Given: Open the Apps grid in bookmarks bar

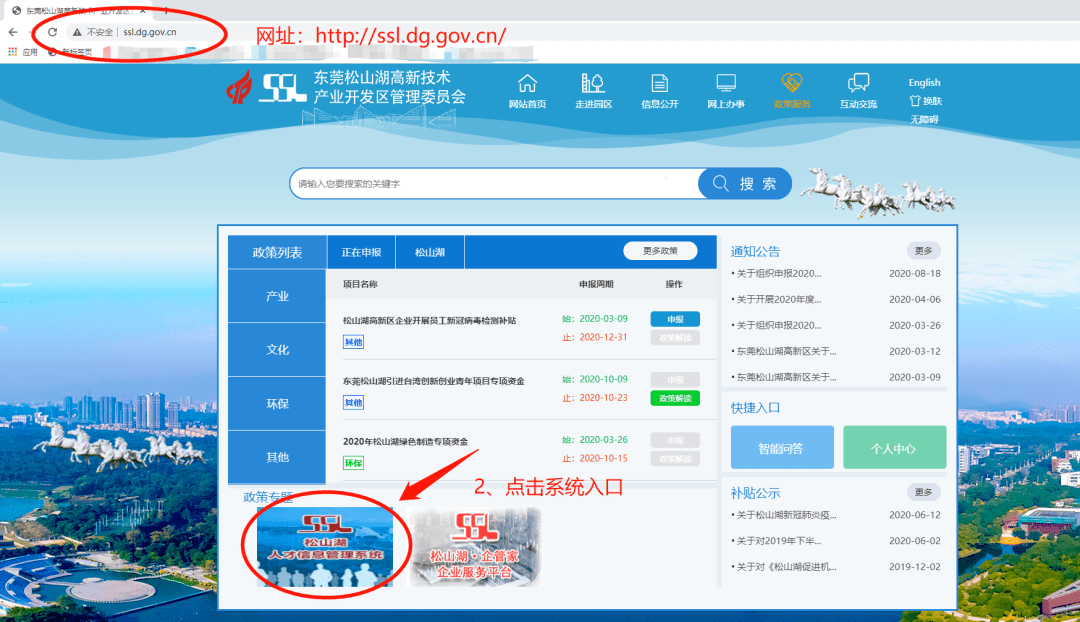Looking at the screenshot, I should point(12,52).
